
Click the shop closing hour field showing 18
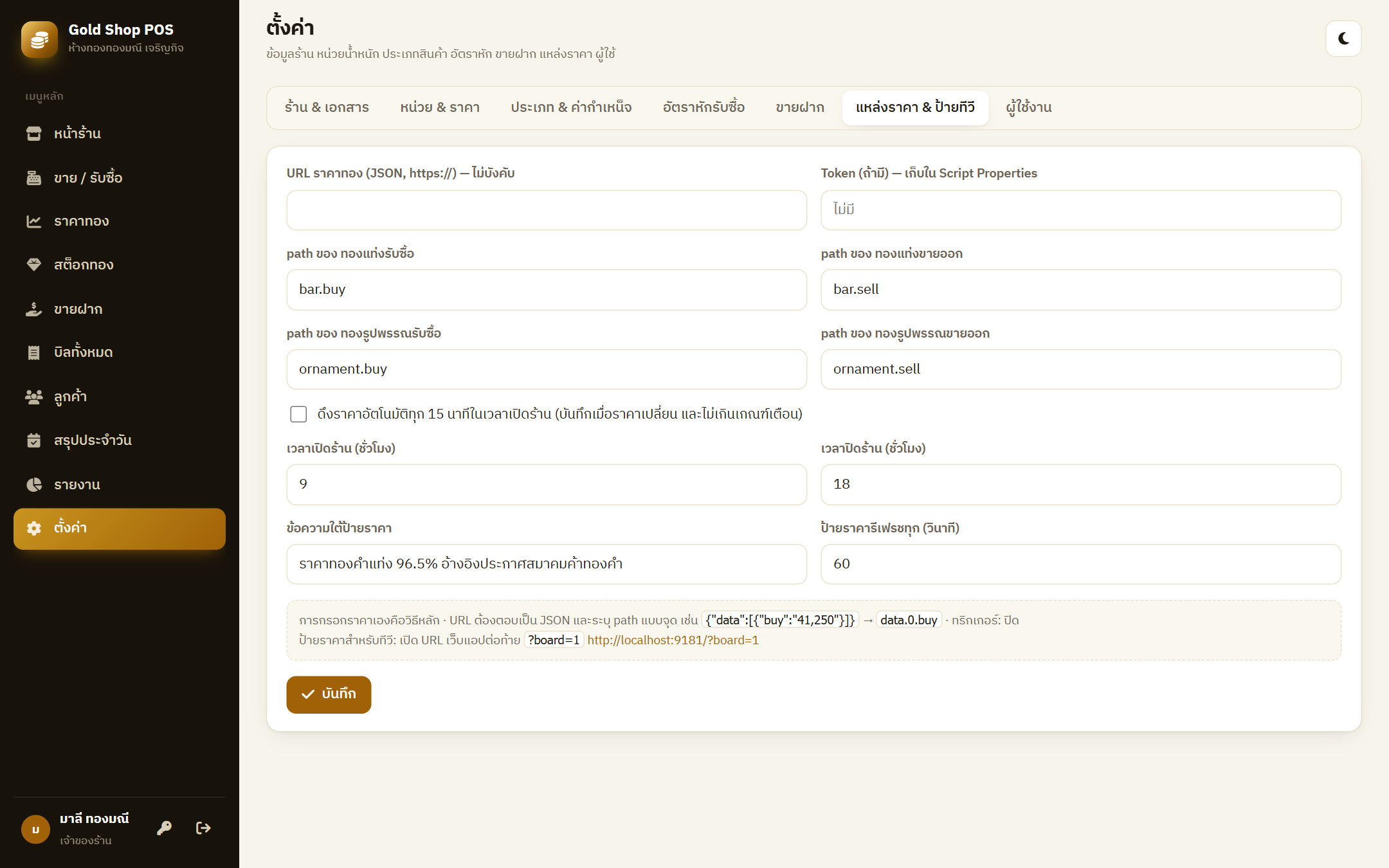coord(1081,485)
